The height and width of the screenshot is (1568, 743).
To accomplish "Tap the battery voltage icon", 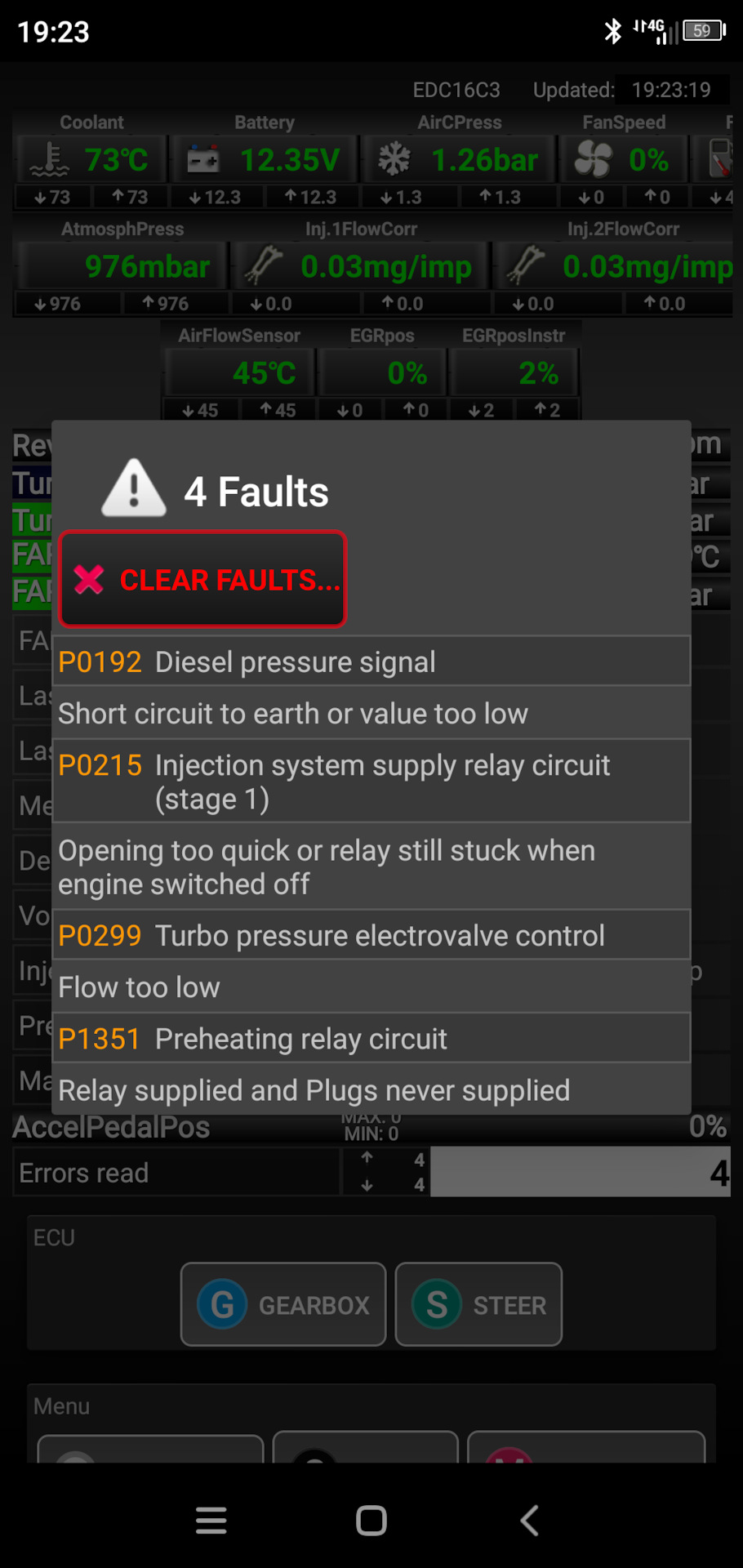I will (x=202, y=159).
